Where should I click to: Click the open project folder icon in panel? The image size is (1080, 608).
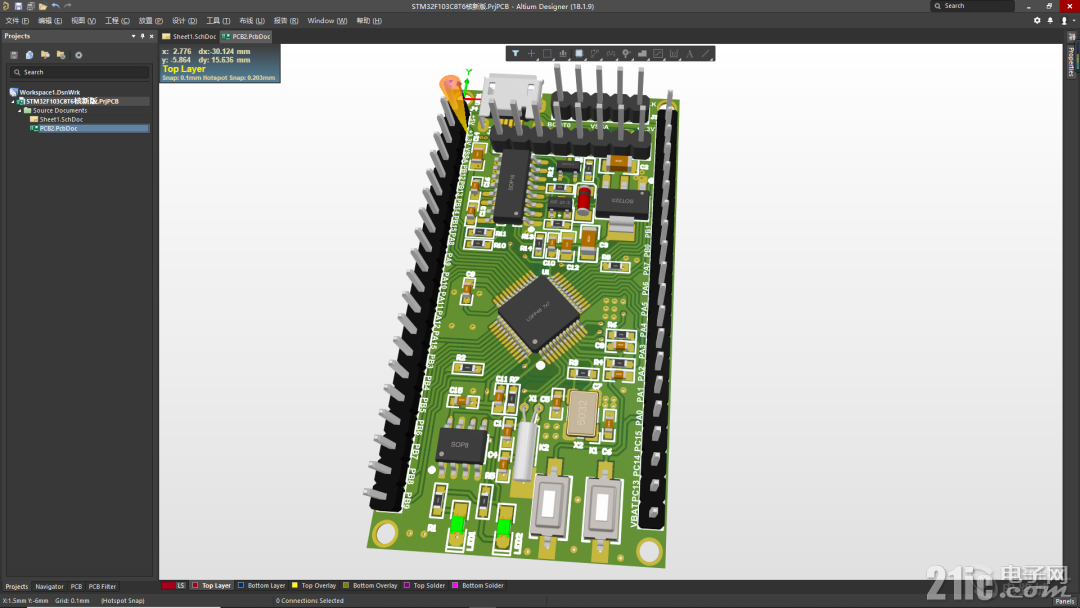(45, 55)
